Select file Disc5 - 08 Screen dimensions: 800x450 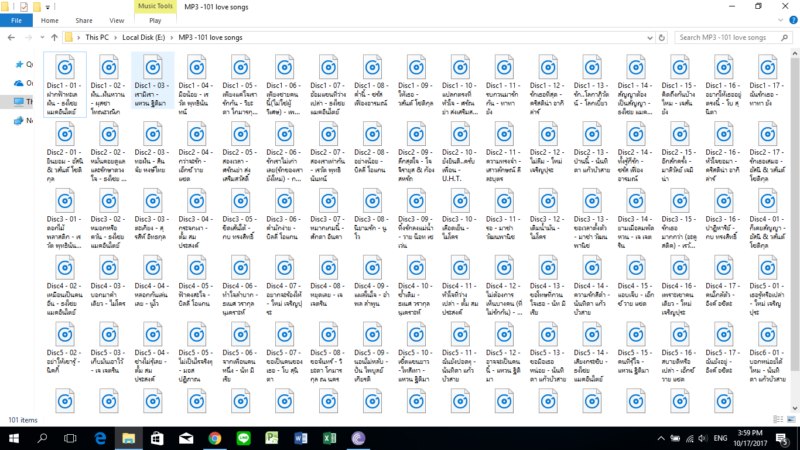(328, 353)
